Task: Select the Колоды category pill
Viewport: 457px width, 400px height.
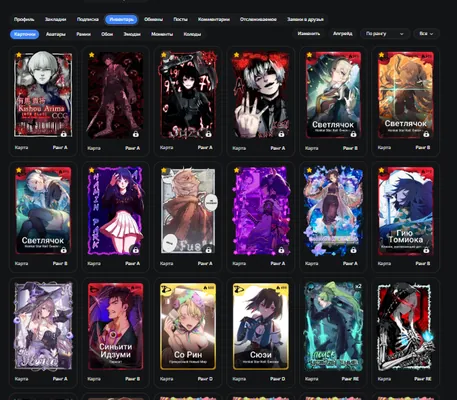Action: click(x=192, y=34)
